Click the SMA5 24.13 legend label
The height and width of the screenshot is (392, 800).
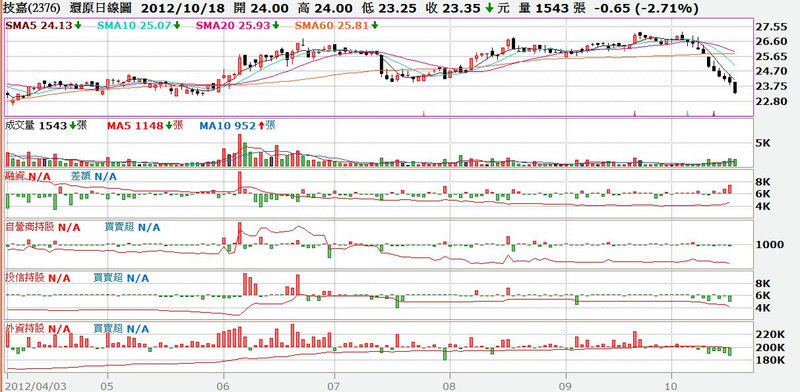pyautogui.click(x=43, y=25)
